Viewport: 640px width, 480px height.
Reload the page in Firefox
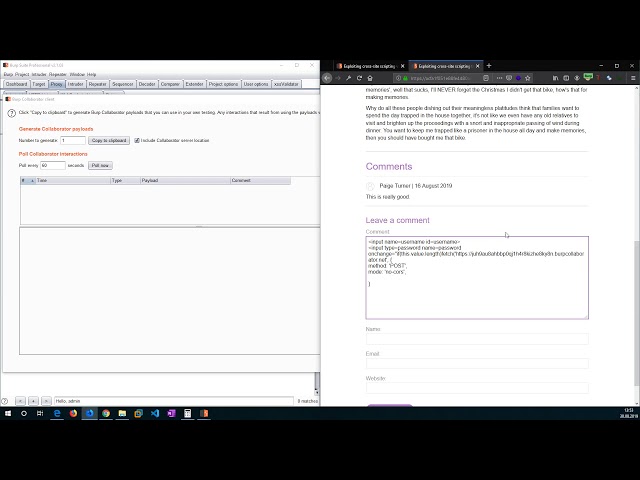[359, 78]
